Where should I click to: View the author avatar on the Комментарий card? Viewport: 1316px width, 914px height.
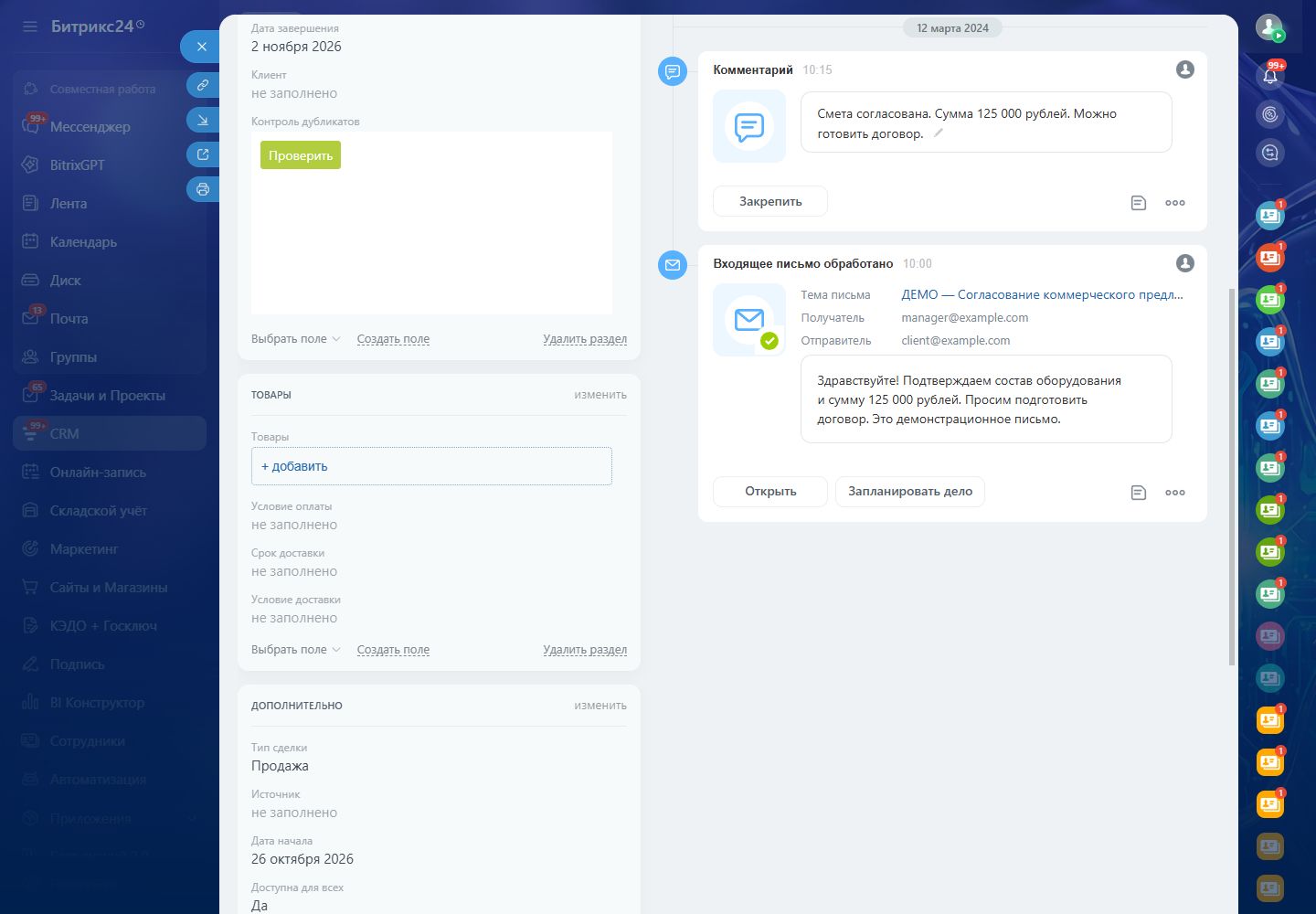tap(1185, 69)
